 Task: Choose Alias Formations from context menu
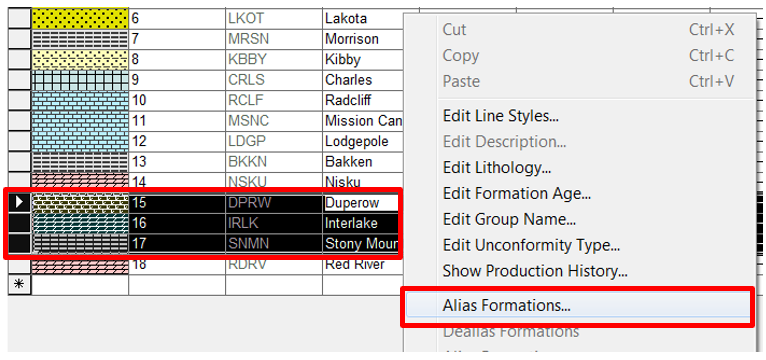(x=578, y=306)
